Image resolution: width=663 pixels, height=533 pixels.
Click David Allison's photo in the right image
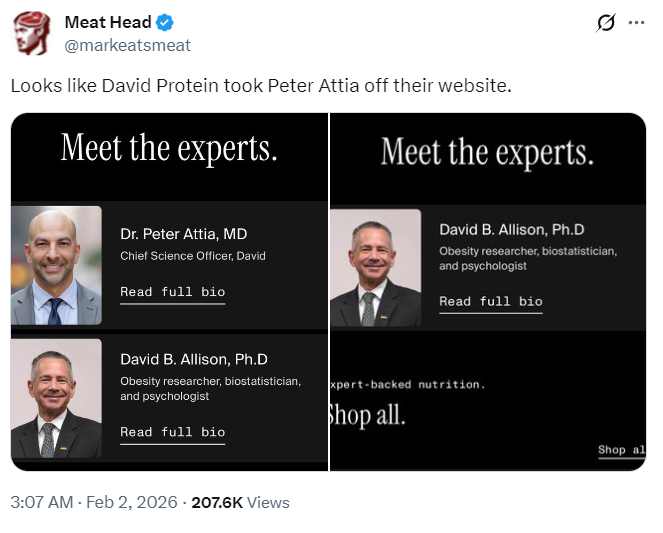[x=375, y=268]
